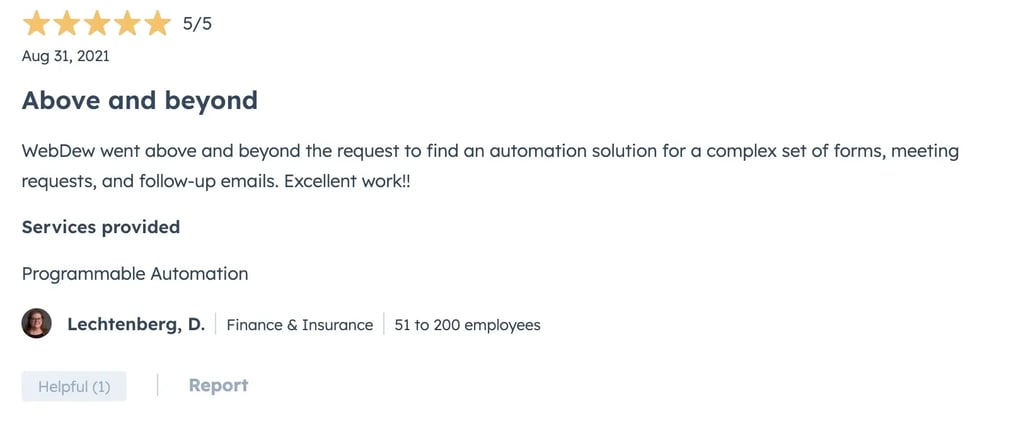The height and width of the screenshot is (431, 1011).
Task: Select the reviewer name Lechtenberg, D.
Action: click(136, 324)
